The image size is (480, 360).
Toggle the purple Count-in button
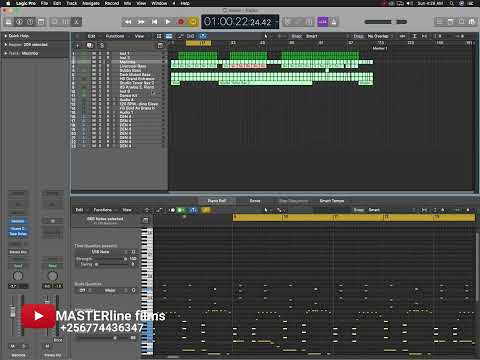coord(322,22)
